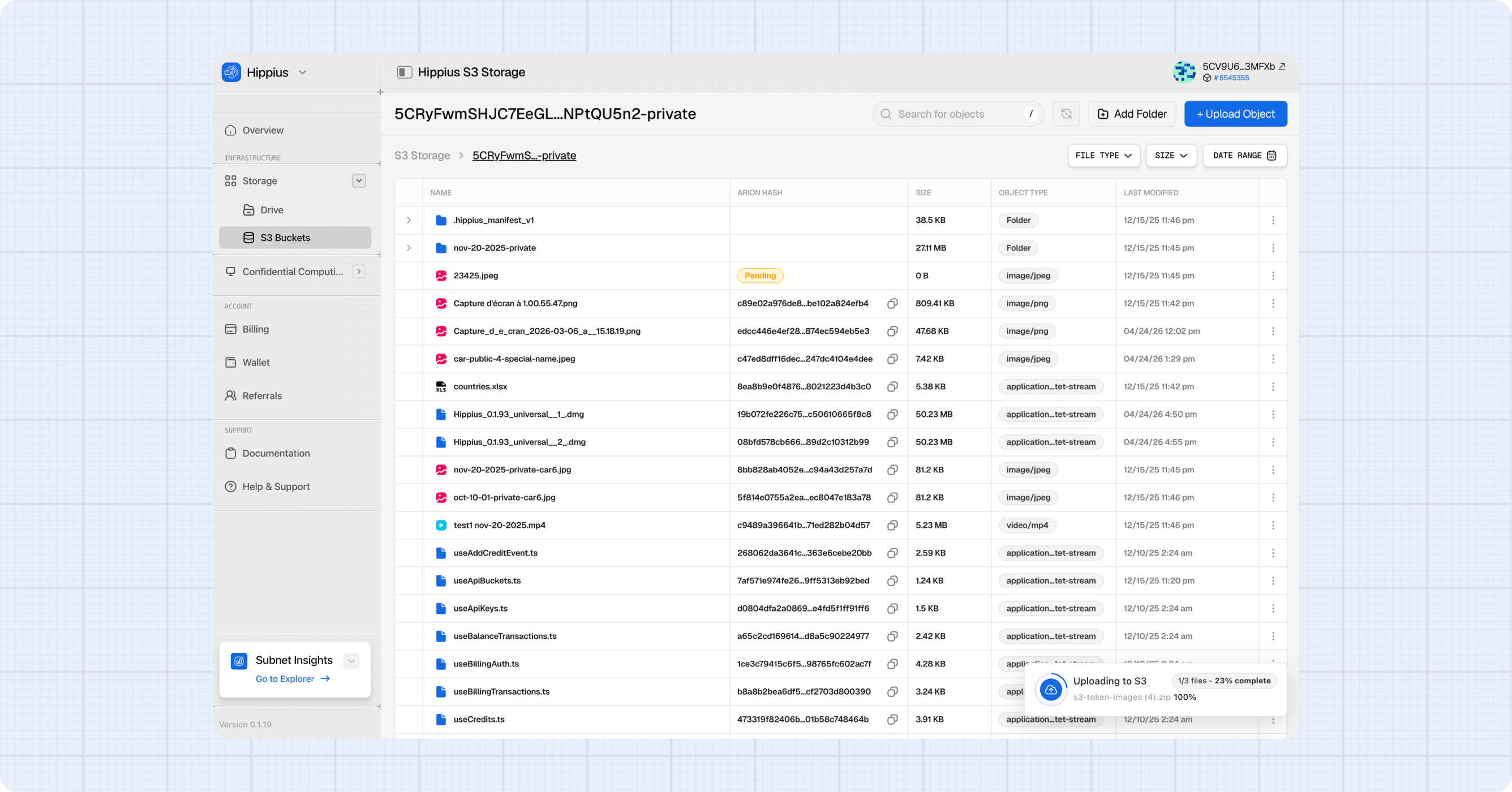Copy hash of Capture_d_e_cran_2026-03-06 png
Image resolution: width=1512 pixels, height=792 pixels.
click(x=892, y=331)
